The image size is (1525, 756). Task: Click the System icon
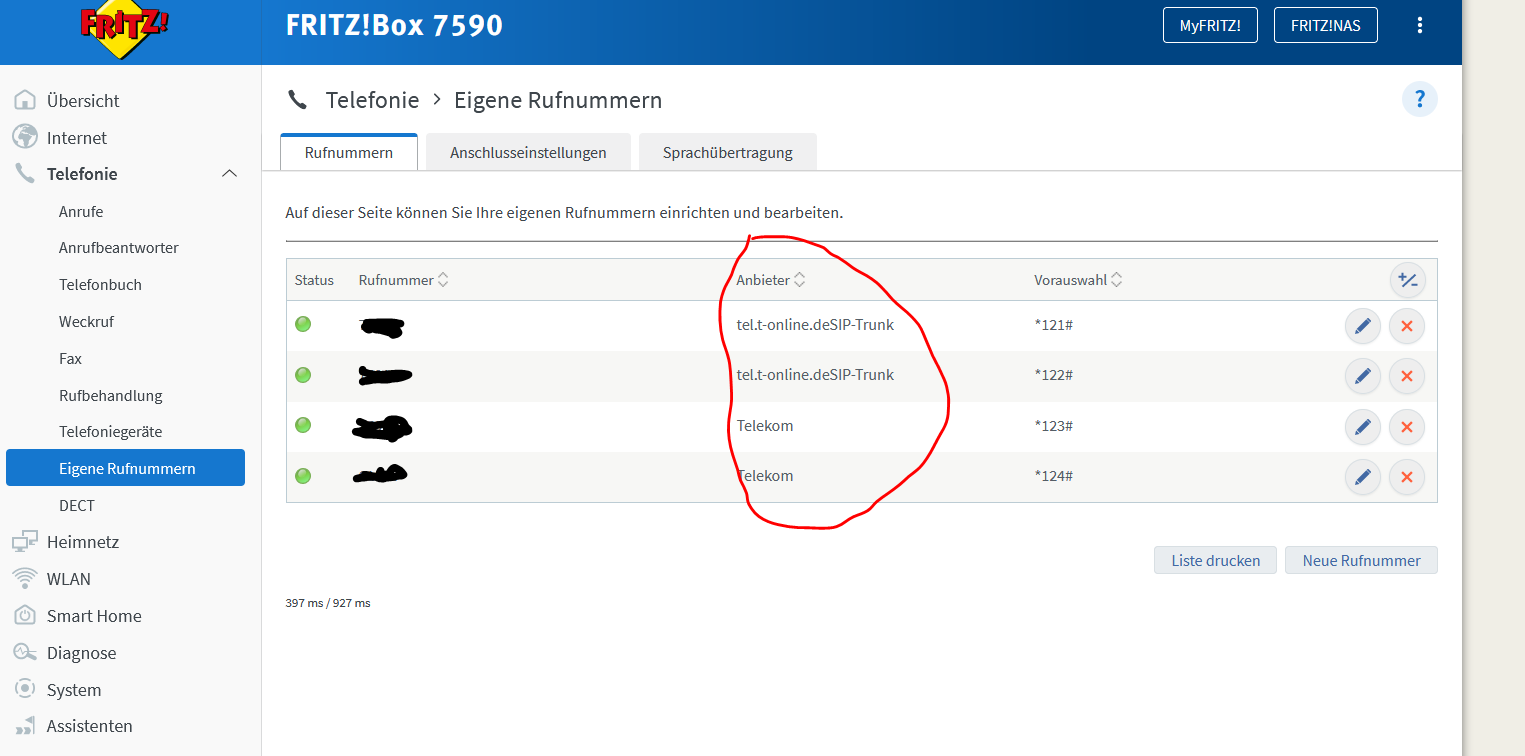(25, 689)
